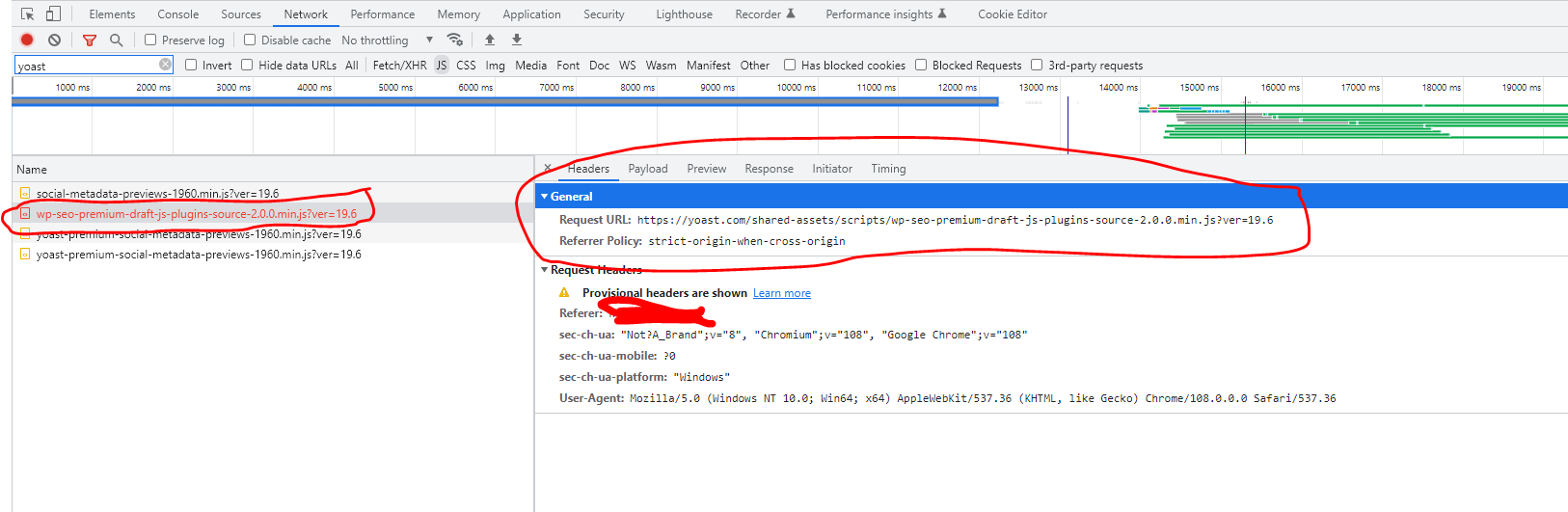
Task: Filter requests by WS type
Action: 628,65
